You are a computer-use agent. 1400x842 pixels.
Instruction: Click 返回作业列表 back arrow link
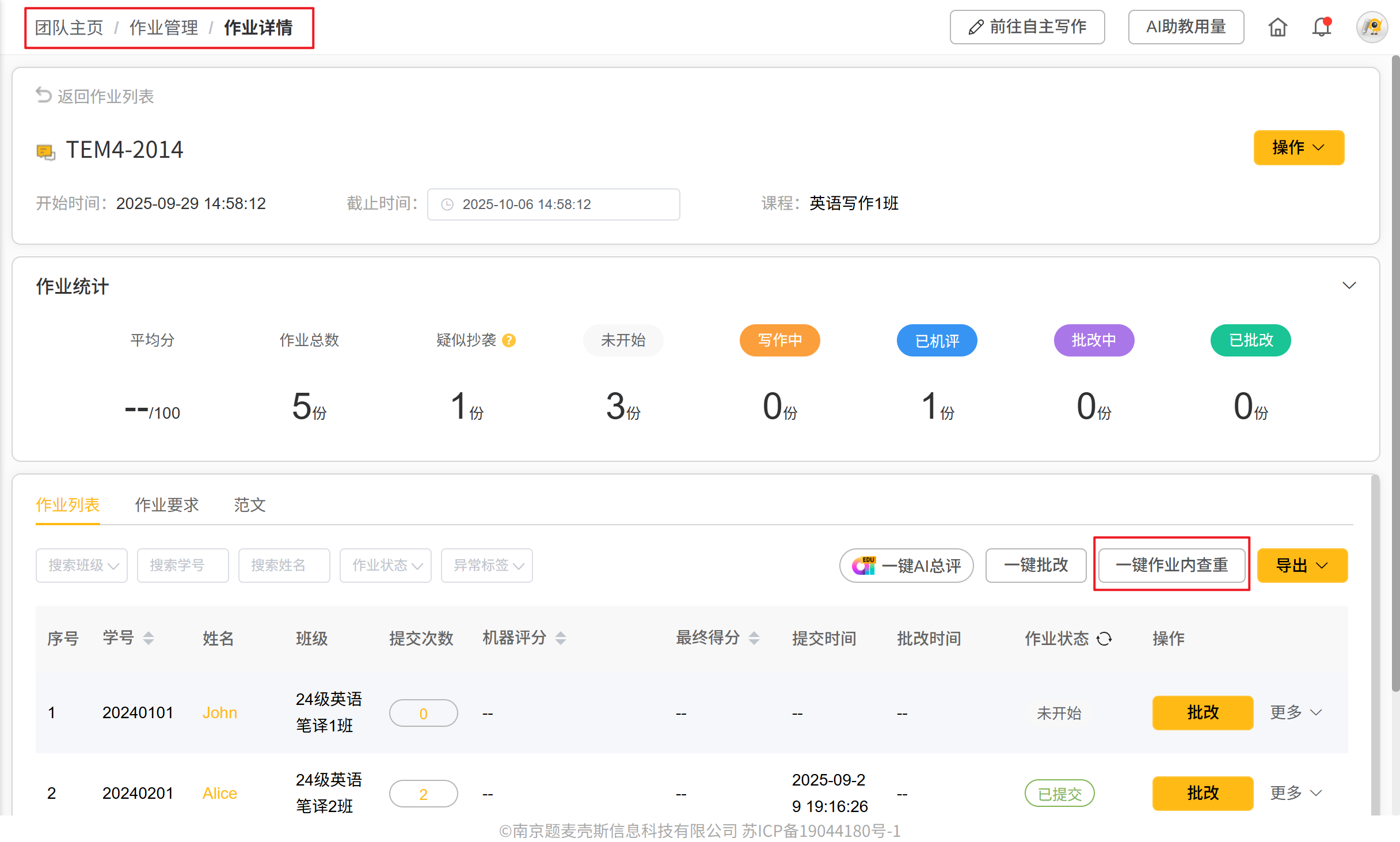[96, 96]
